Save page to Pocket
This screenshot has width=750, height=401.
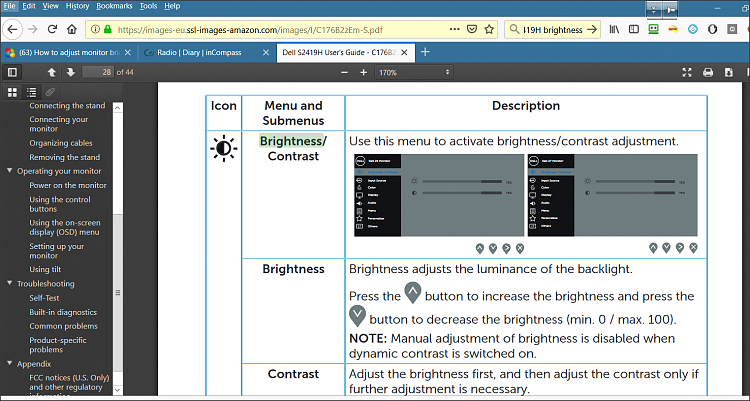(472, 29)
